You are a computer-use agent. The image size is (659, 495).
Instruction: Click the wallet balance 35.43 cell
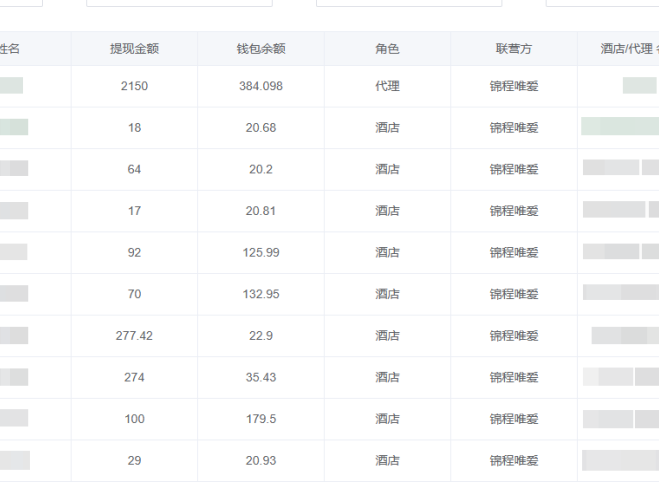click(260, 377)
